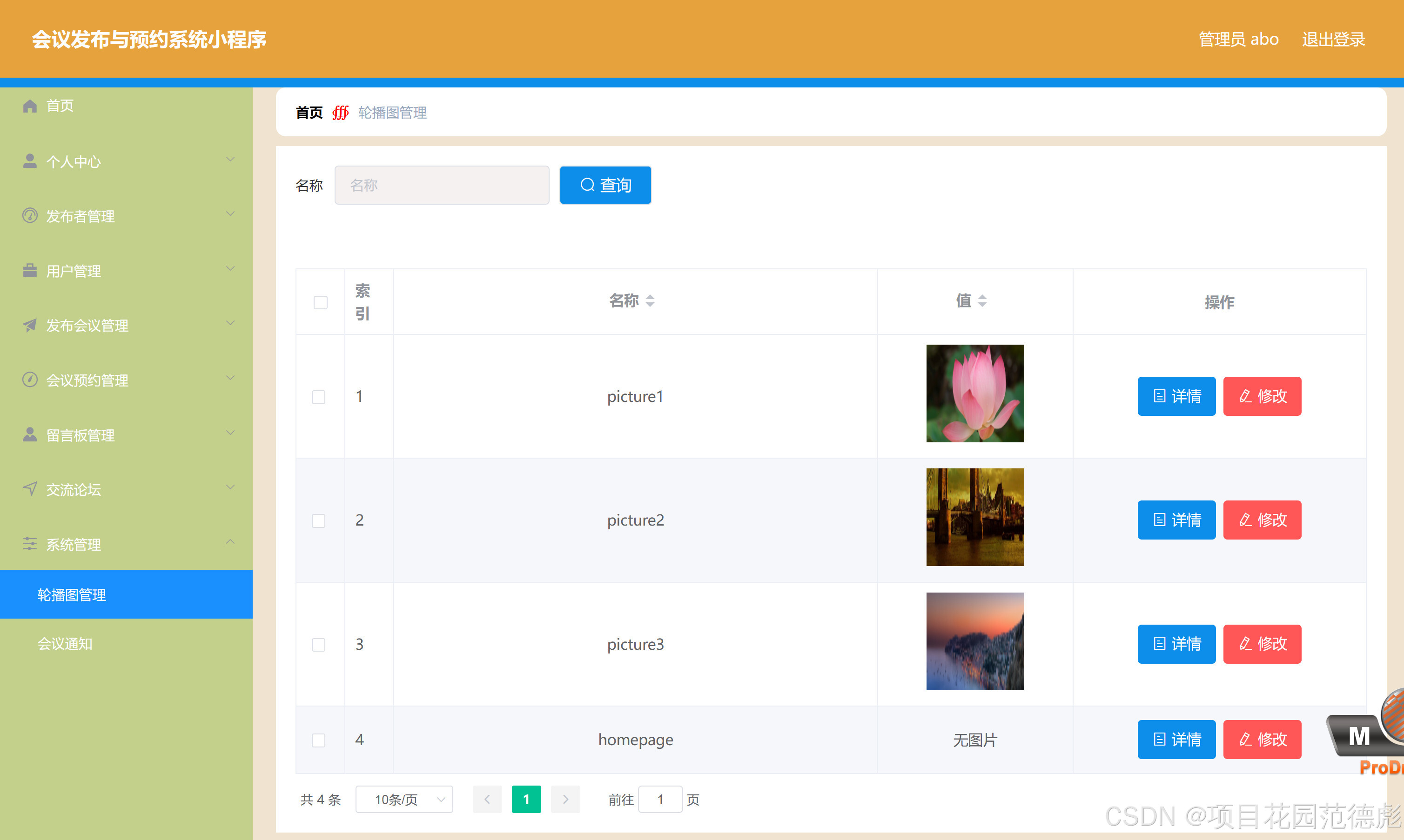Click 修改 button for picture2 row

point(1262,520)
